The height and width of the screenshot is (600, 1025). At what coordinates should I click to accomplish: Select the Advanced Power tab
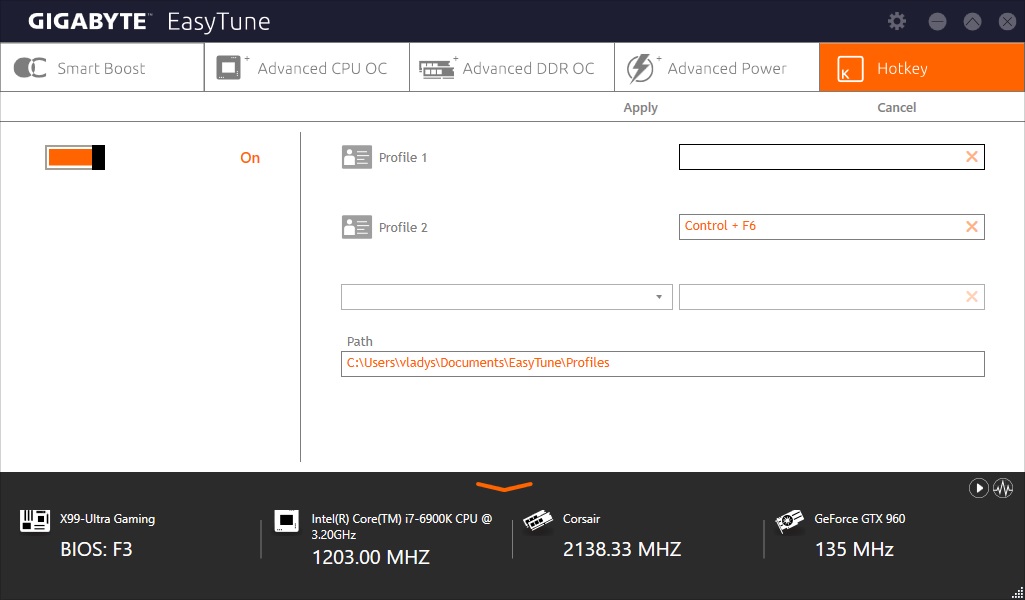pos(716,67)
